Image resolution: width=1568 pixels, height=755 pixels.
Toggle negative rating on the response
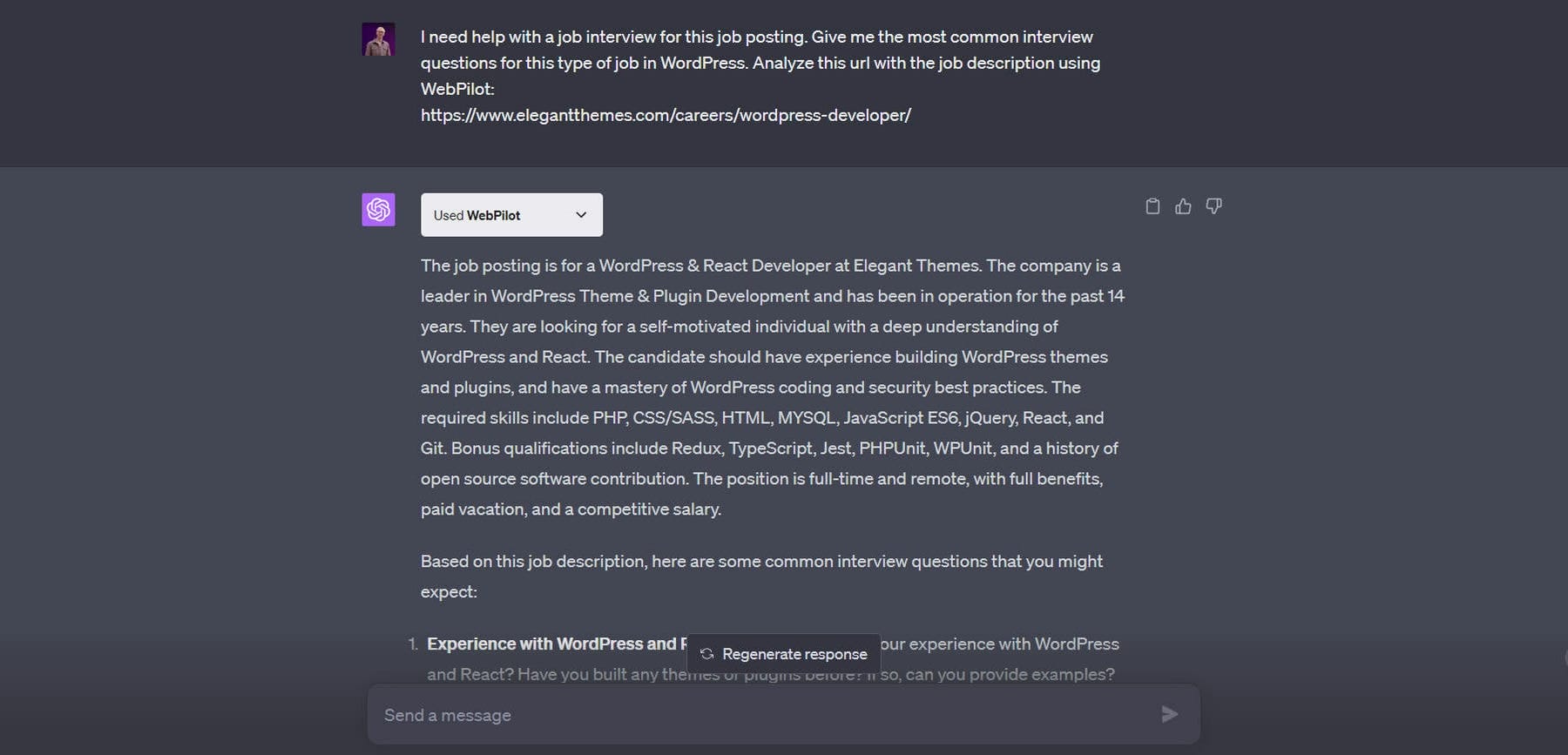(1213, 206)
